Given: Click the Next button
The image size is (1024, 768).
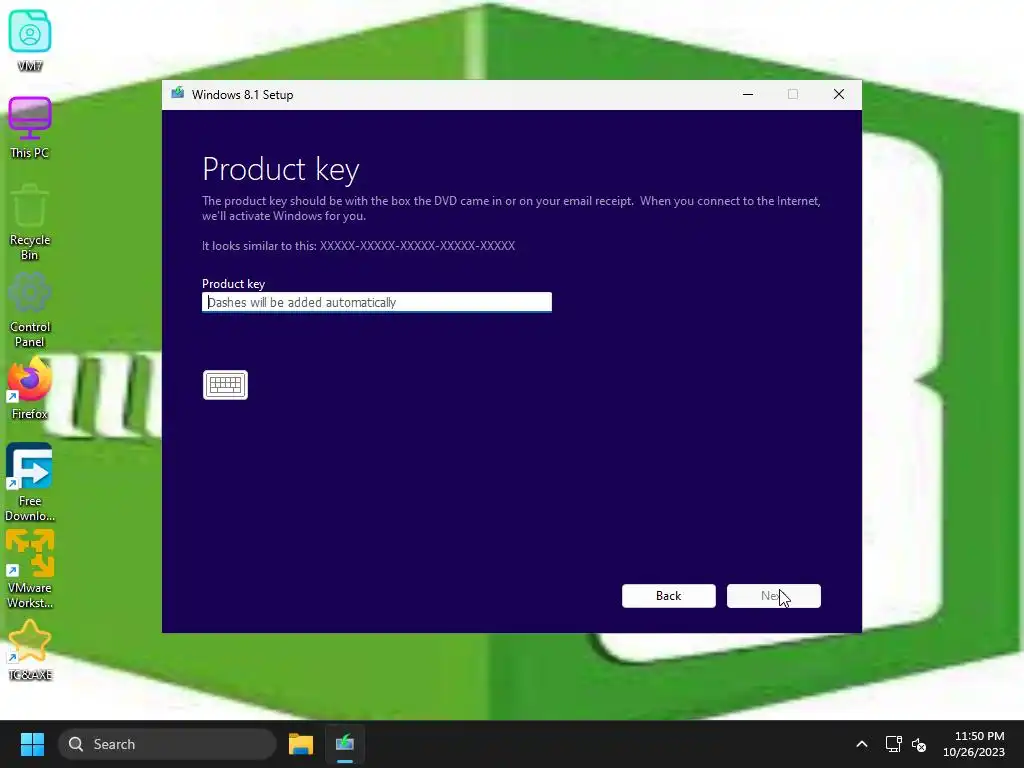Looking at the screenshot, I should coord(774,596).
